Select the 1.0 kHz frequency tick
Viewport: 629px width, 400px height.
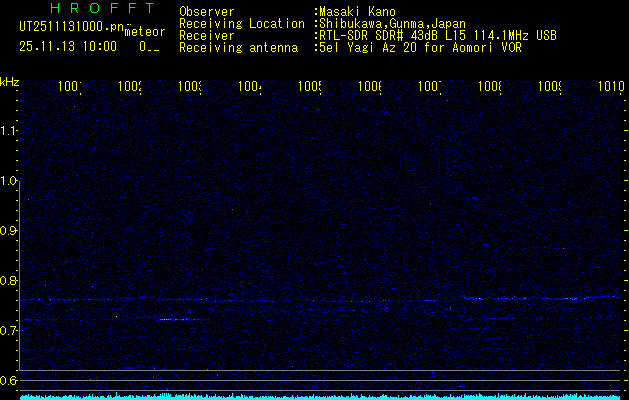9,181
